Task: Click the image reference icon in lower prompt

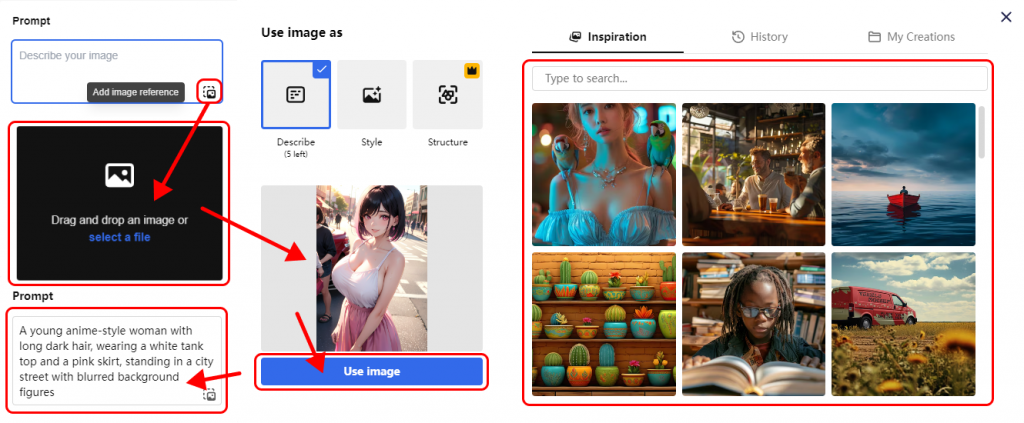Action: click(x=209, y=395)
